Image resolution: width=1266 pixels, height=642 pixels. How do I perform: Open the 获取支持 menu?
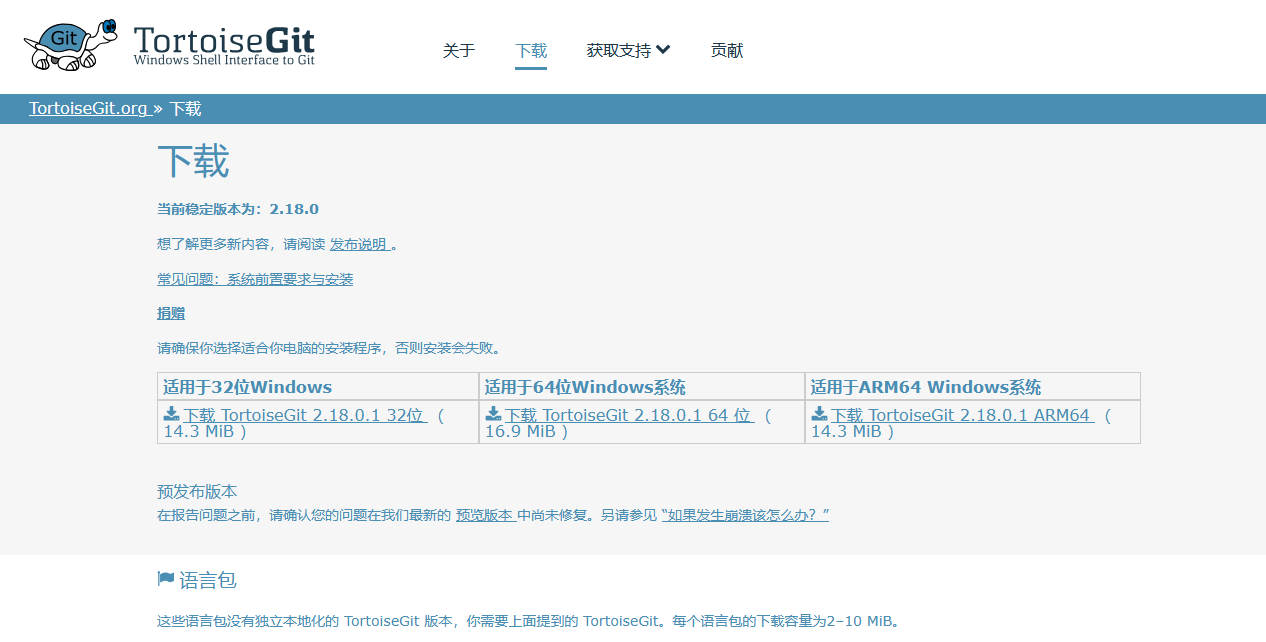(628, 50)
